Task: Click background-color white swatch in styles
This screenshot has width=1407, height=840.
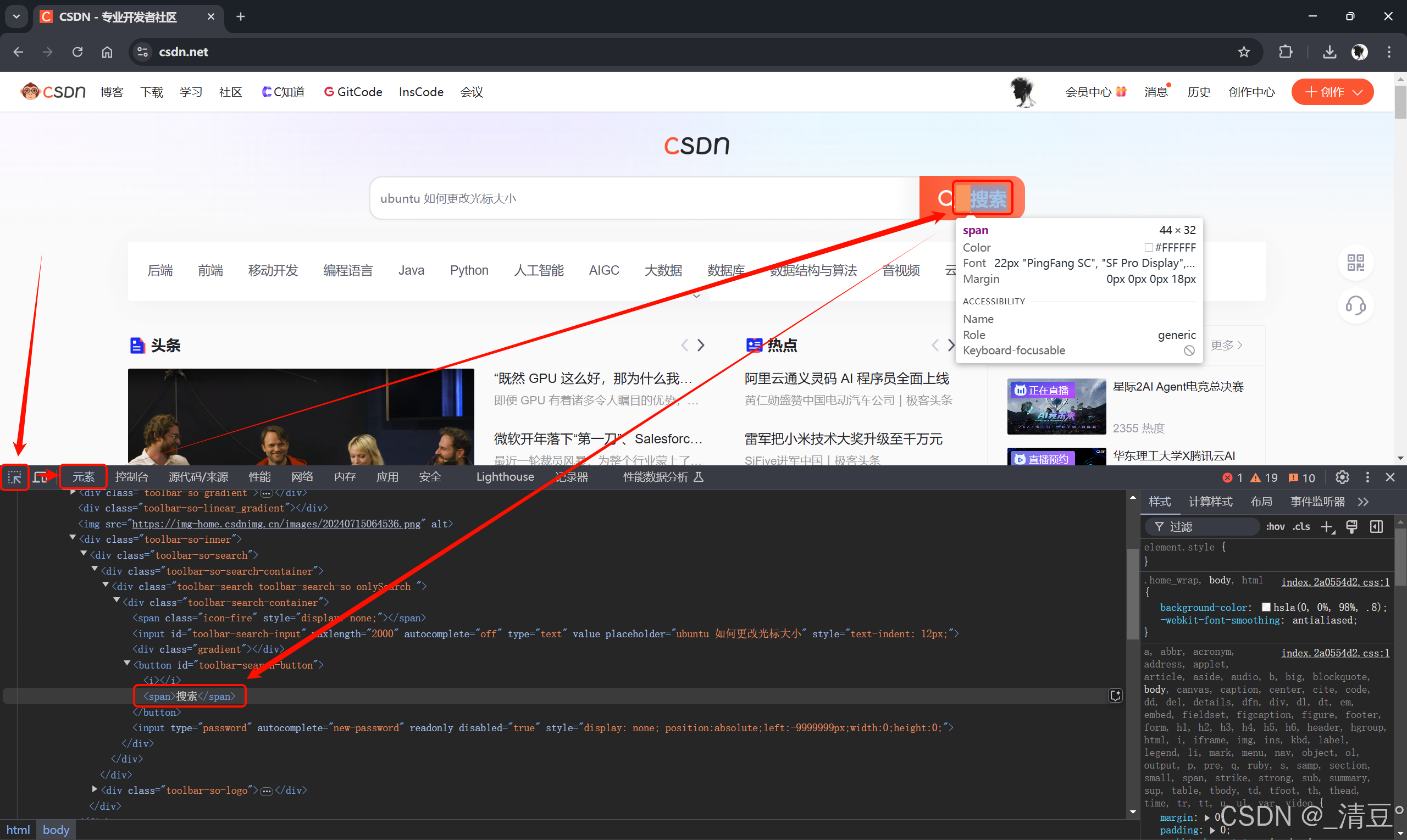Action: [x=1266, y=608]
